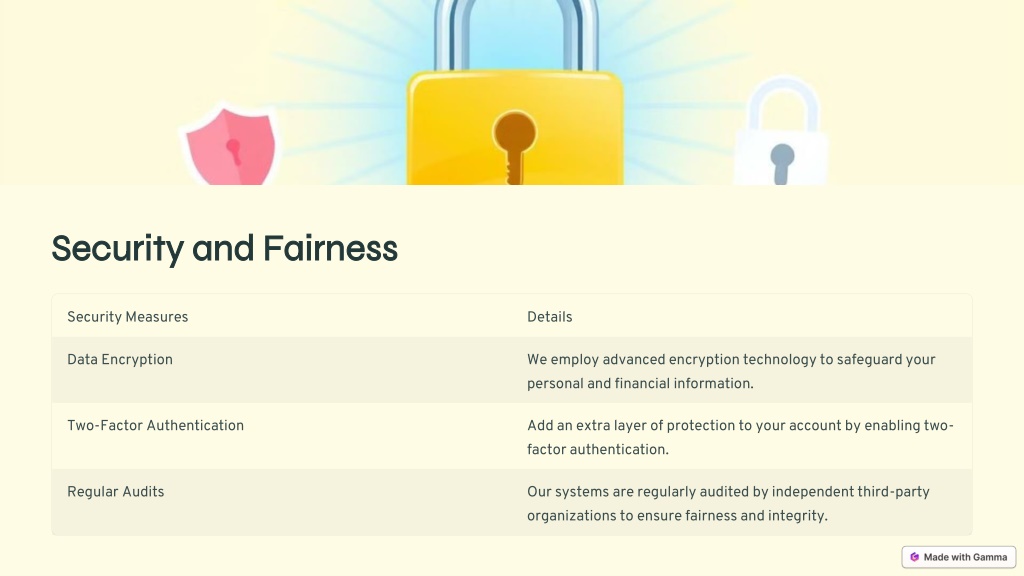
Task: Click the advanced encryption technology description
Action: click(731, 372)
